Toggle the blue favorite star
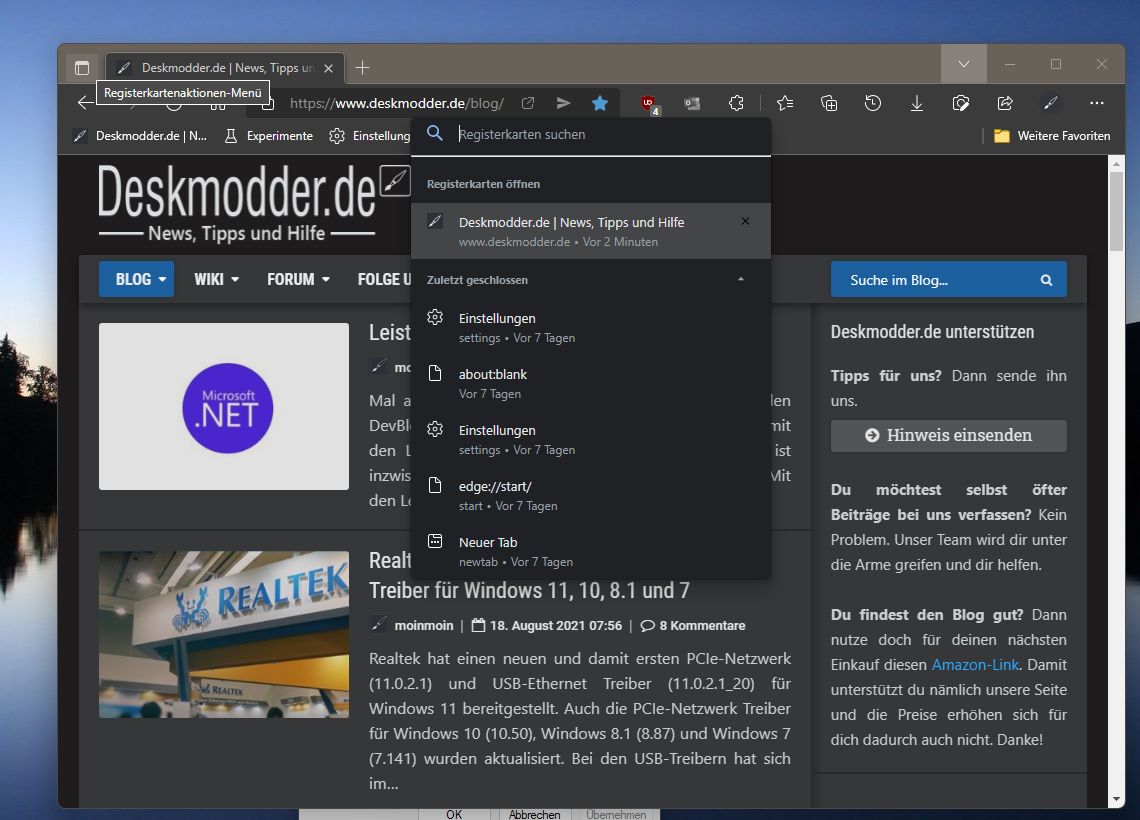The width and height of the screenshot is (1140, 820). coord(600,103)
